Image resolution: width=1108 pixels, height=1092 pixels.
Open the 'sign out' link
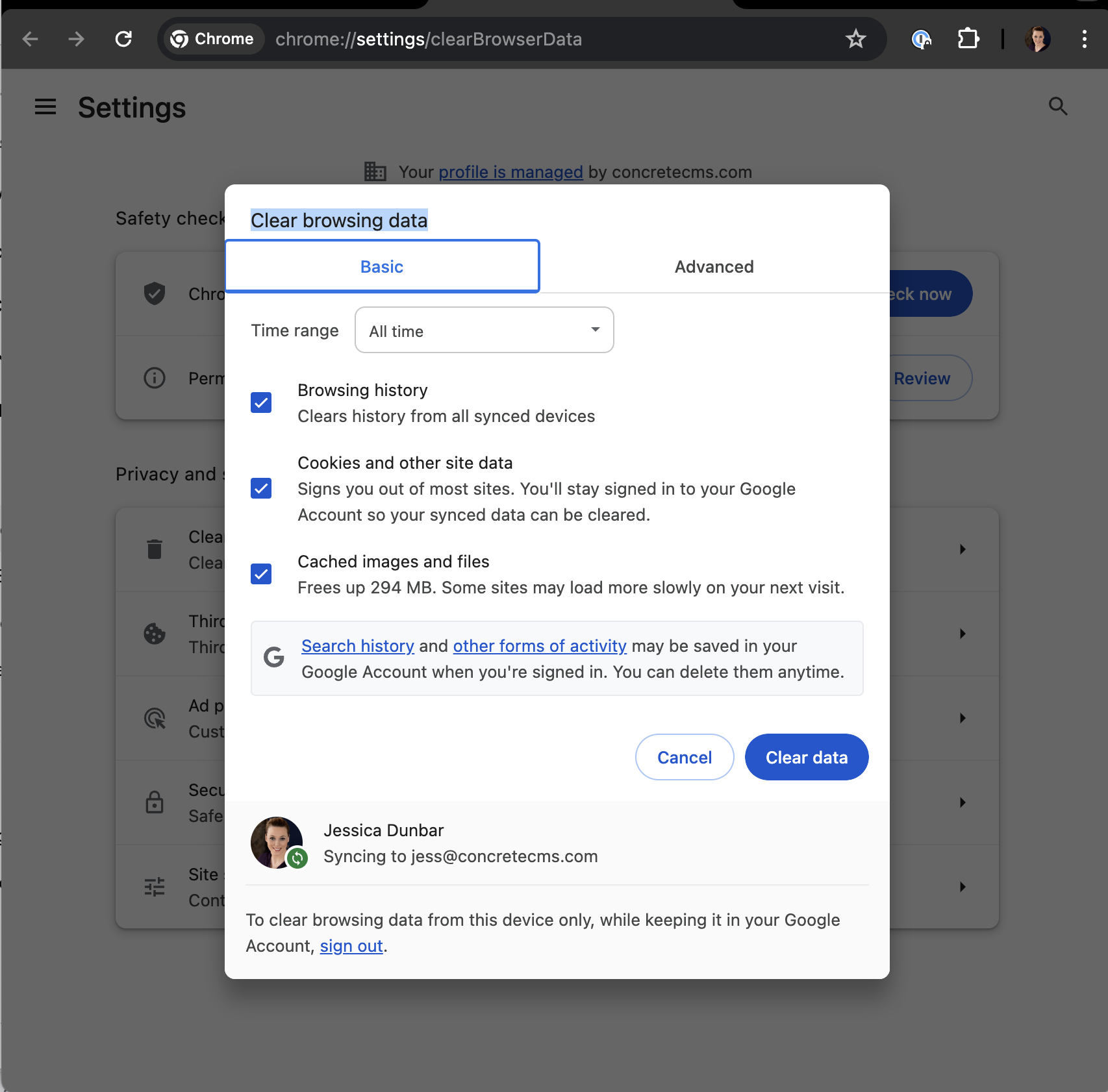point(351,946)
